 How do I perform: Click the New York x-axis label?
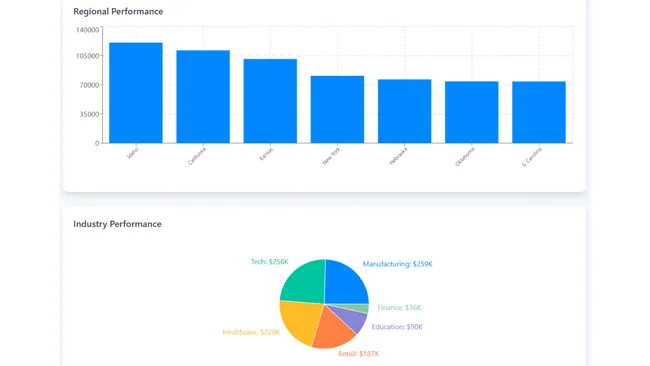click(331, 156)
